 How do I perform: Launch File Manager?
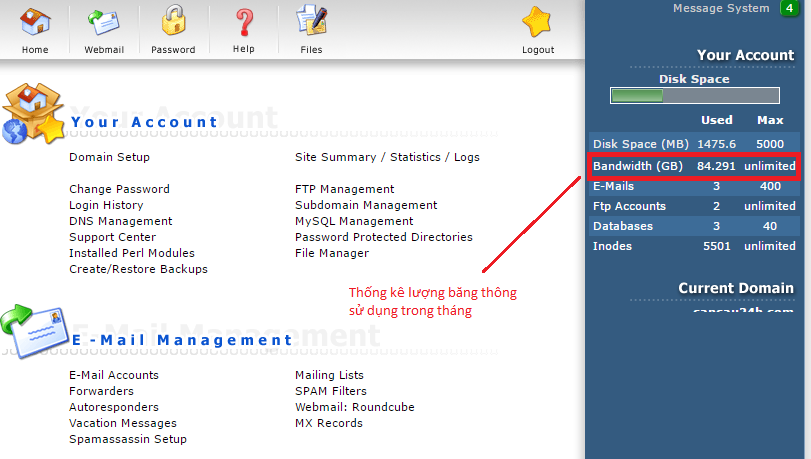(x=332, y=253)
